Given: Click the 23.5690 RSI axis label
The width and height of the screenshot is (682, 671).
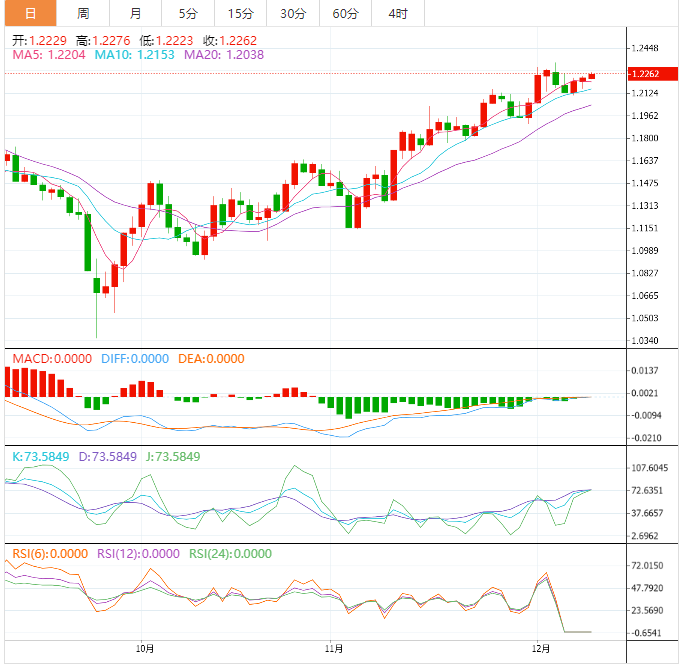Looking at the screenshot, I should [x=647, y=611].
